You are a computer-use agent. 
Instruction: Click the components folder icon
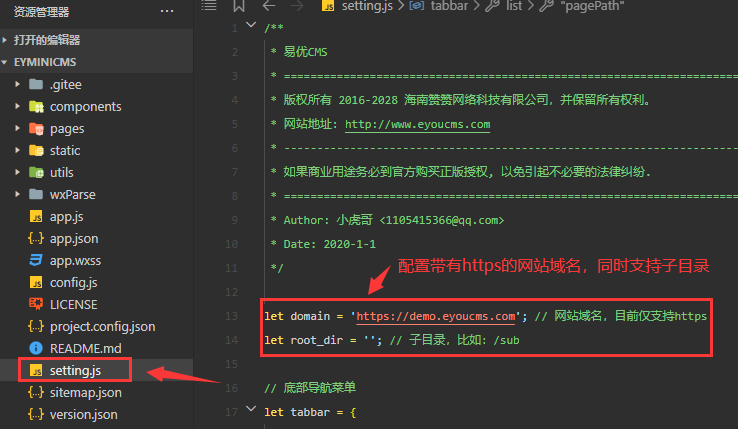click(x=36, y=106)
